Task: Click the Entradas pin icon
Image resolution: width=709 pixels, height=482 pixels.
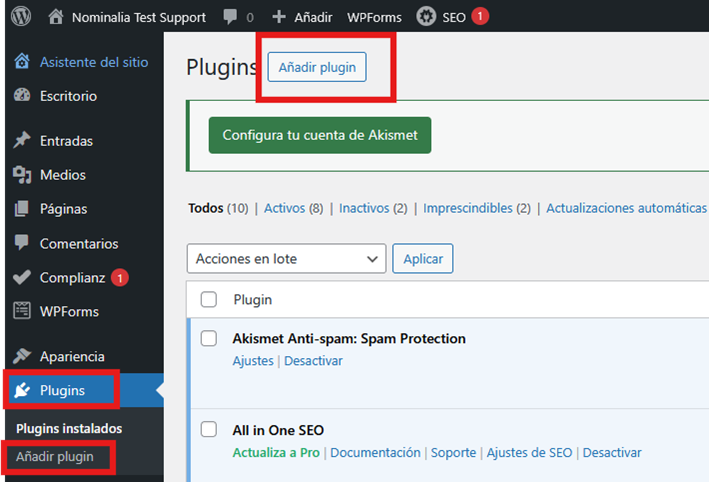Action: pos(22,140)
